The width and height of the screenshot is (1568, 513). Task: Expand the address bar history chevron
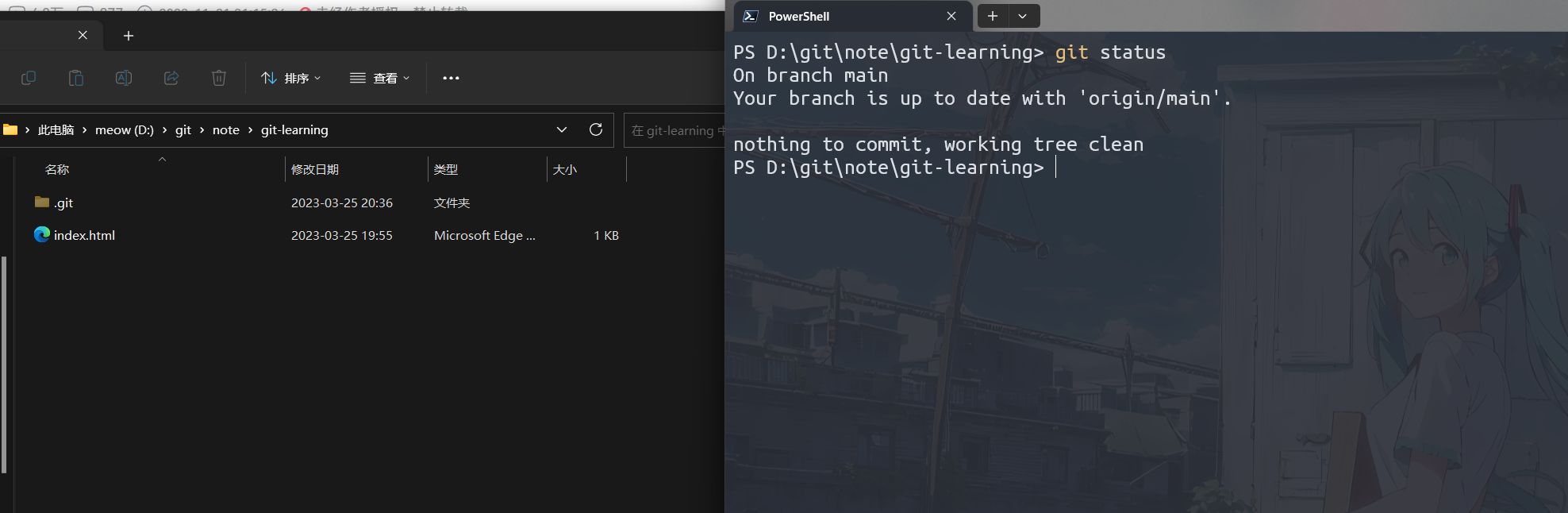(562, 129)
